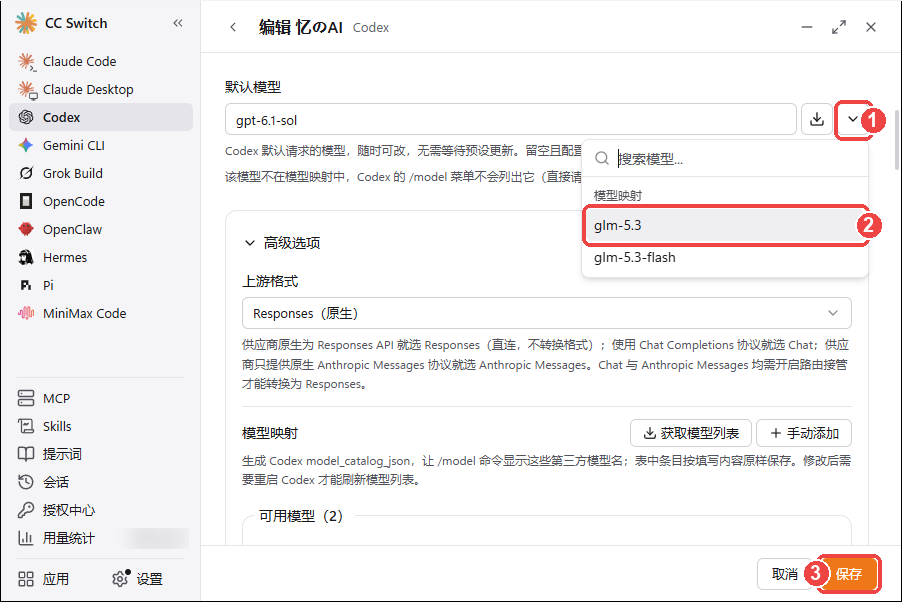
Task: Click the Grok Build icon
Action: point(26,173)
